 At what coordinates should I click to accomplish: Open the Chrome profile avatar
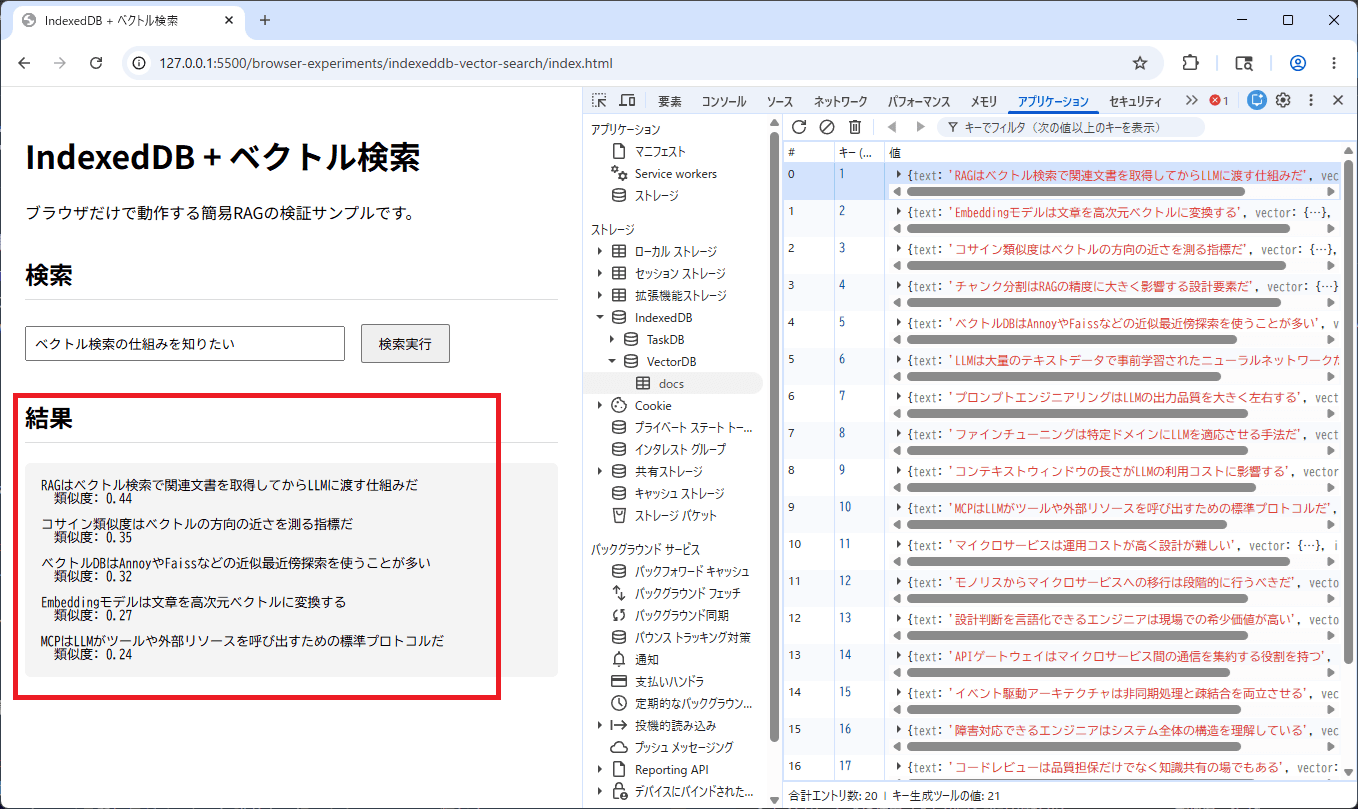pos(1298,63)
